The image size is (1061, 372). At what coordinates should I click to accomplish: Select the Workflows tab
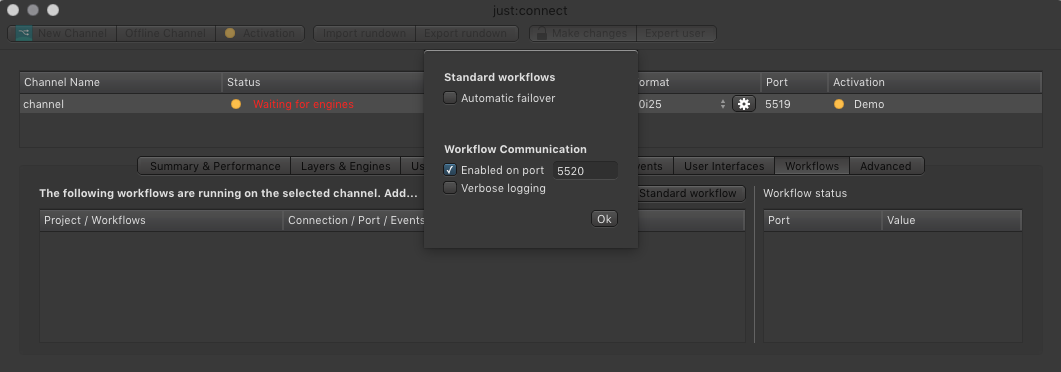(812, 166)
